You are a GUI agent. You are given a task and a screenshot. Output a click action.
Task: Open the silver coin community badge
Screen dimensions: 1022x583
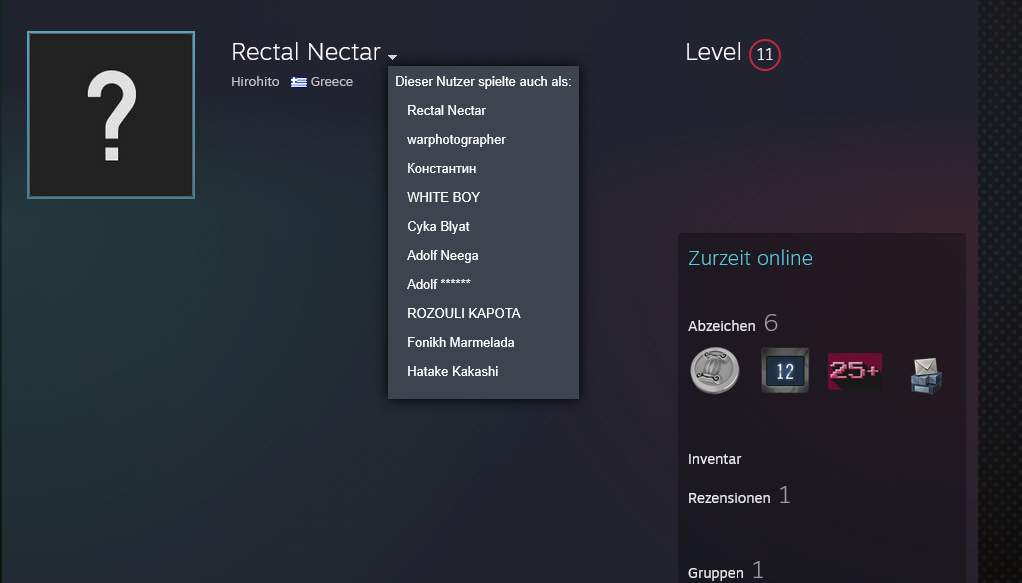click(x=714, y=371)
